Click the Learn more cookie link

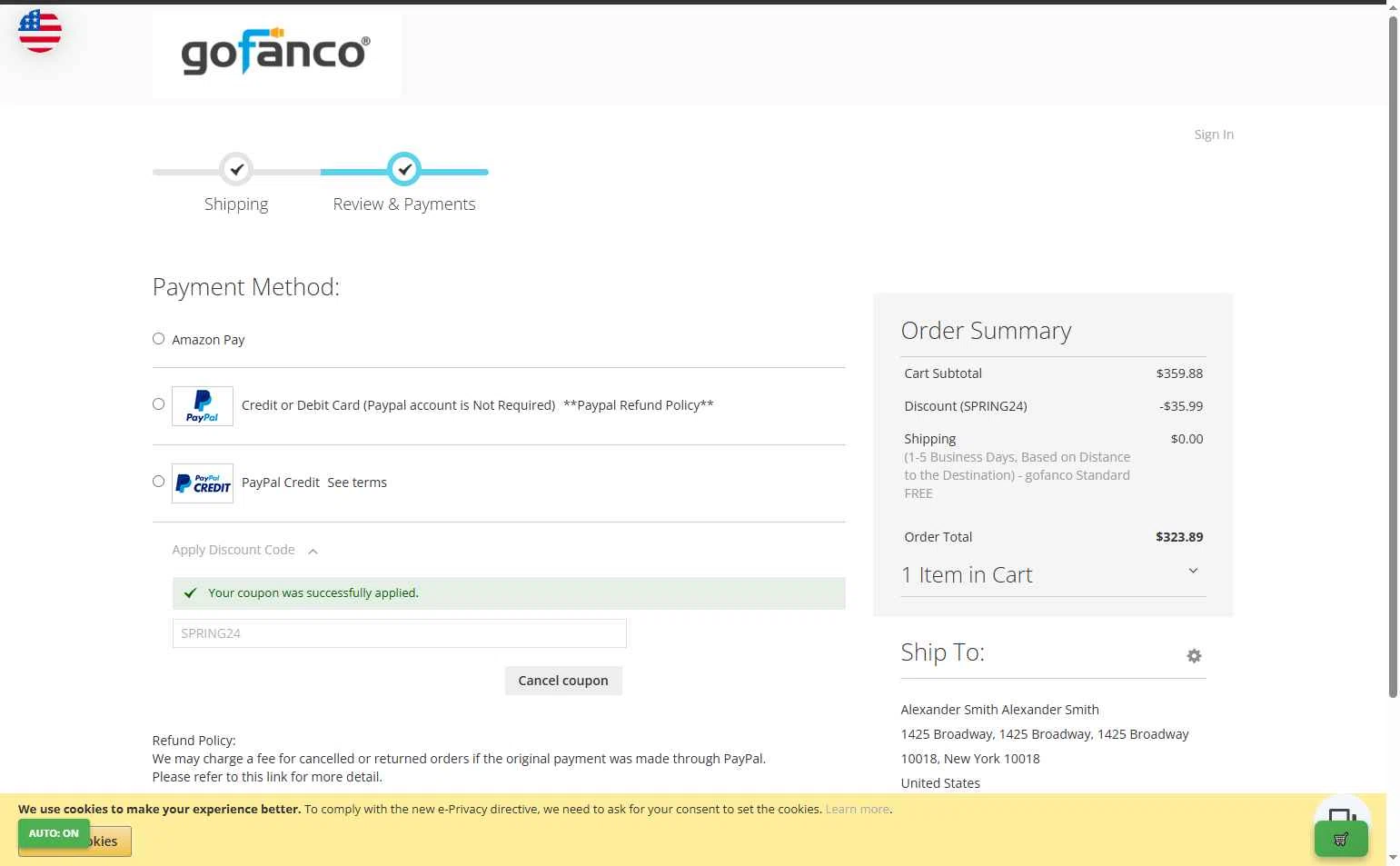click(x=858, y=809)
